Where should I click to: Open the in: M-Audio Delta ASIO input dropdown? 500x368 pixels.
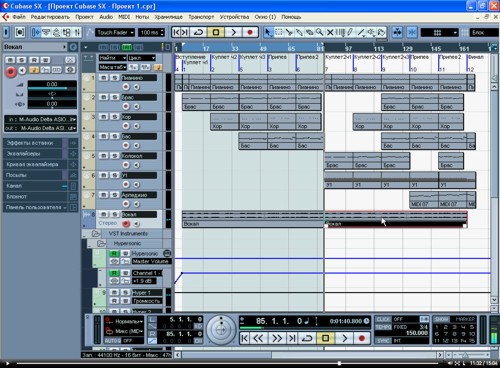[x=41, y=119]
